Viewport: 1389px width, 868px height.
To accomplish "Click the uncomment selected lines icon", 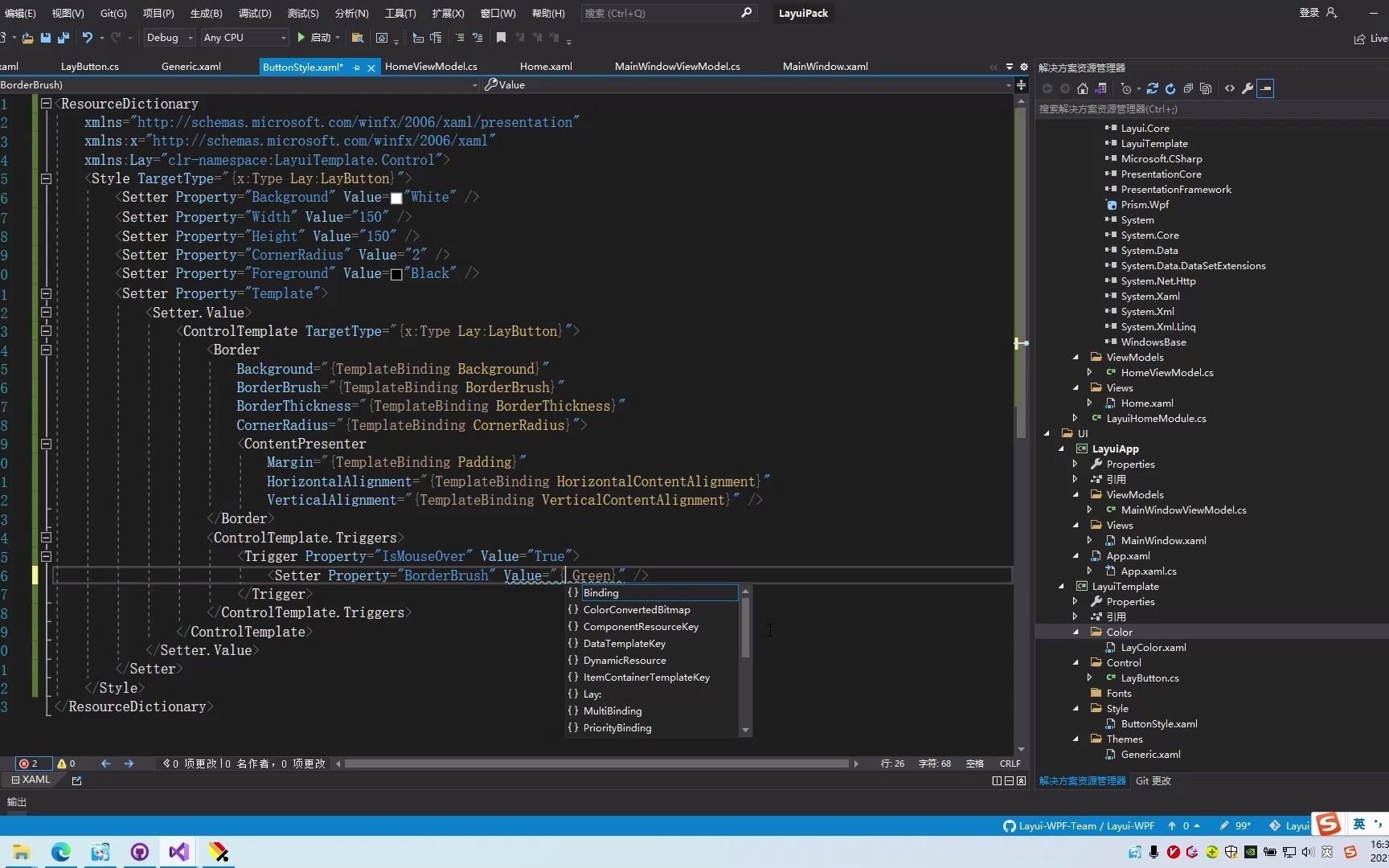I will tap(477, 38).
